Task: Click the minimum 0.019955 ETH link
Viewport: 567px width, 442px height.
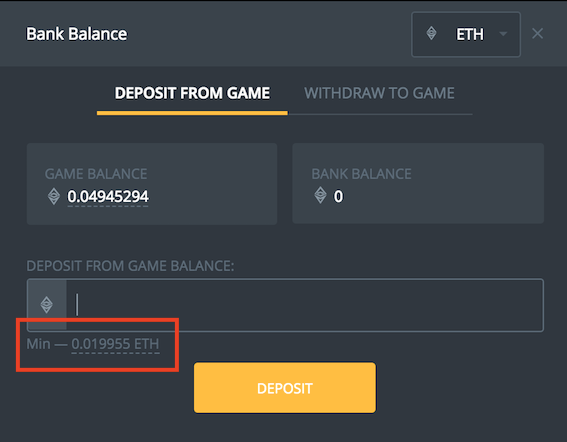Action: pos(115,344)
